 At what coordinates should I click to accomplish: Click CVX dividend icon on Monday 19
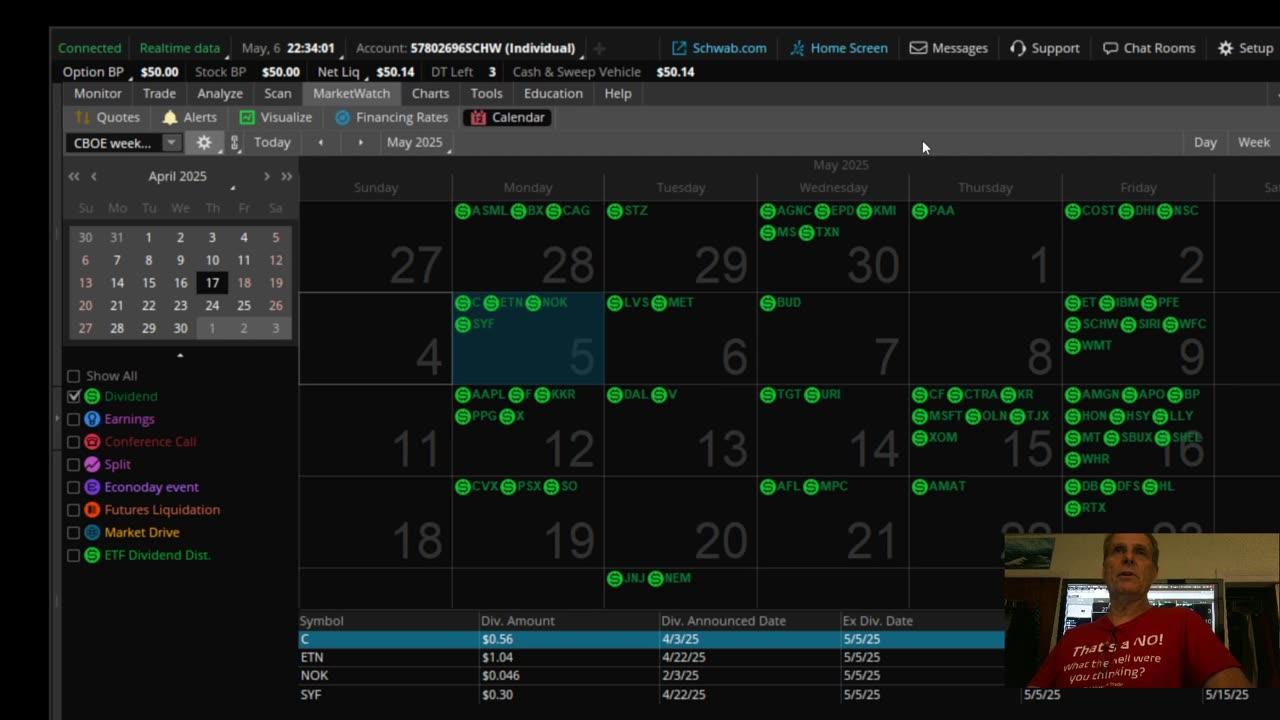click(463, 487)
